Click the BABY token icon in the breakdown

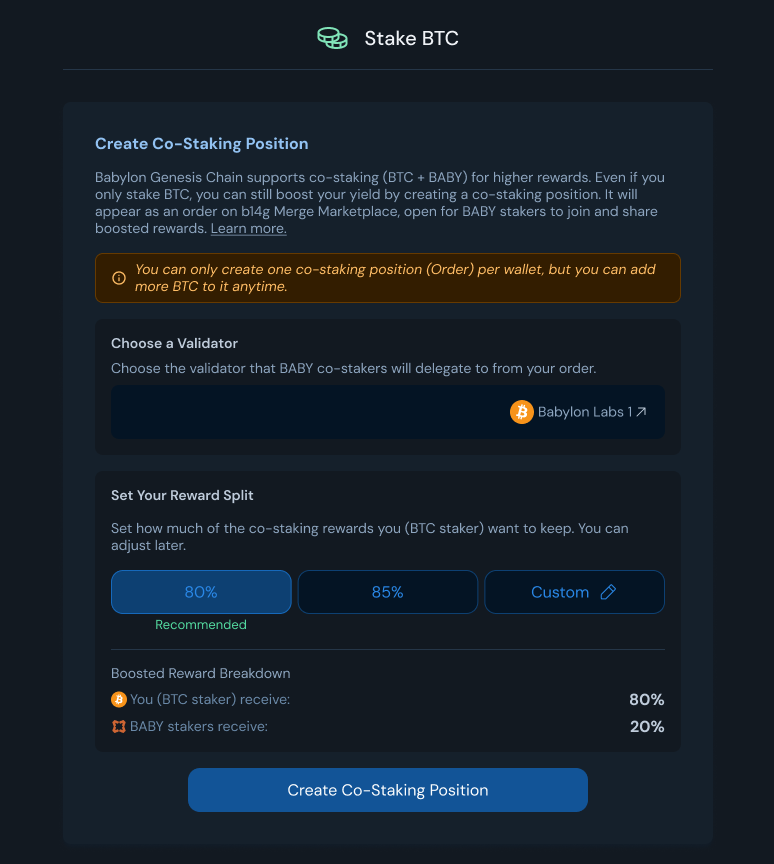pyautogui.click(x=119, y=727)
